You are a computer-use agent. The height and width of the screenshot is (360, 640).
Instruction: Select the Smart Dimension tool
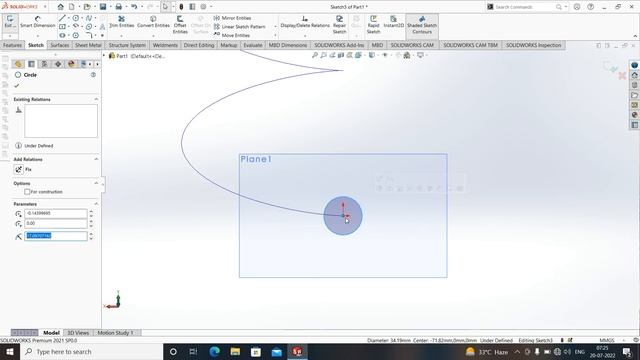pos(38,22)
